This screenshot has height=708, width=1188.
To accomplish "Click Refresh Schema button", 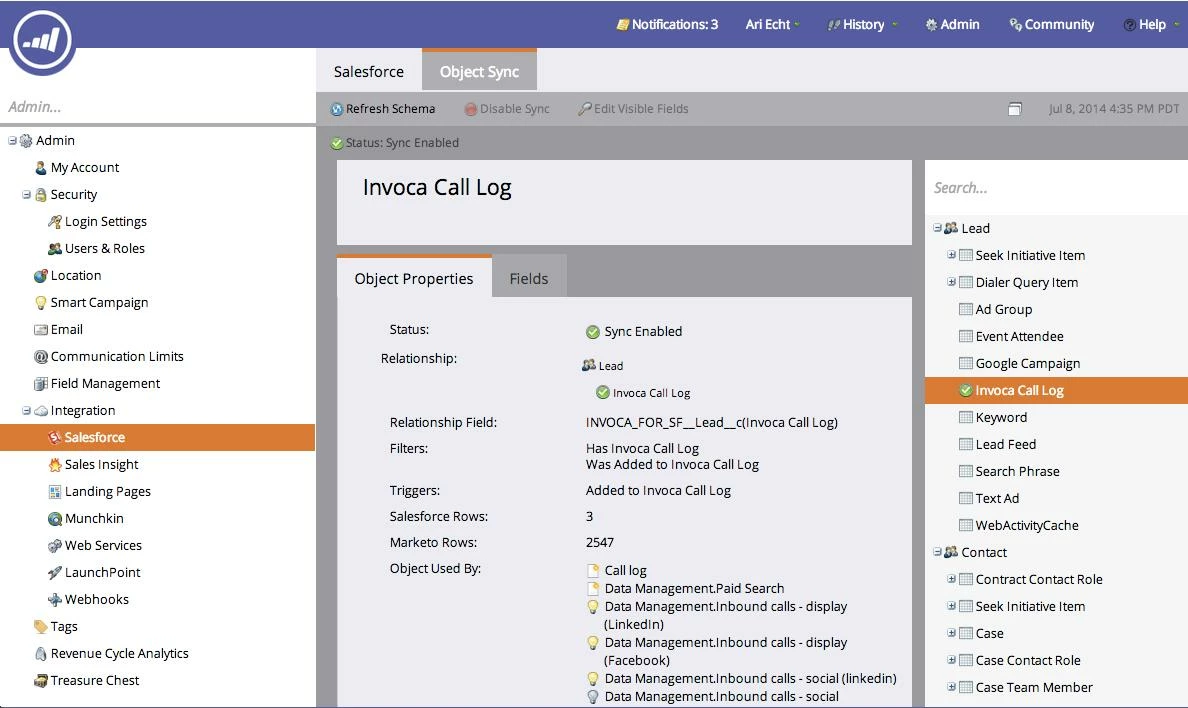I will click(383, 108).
